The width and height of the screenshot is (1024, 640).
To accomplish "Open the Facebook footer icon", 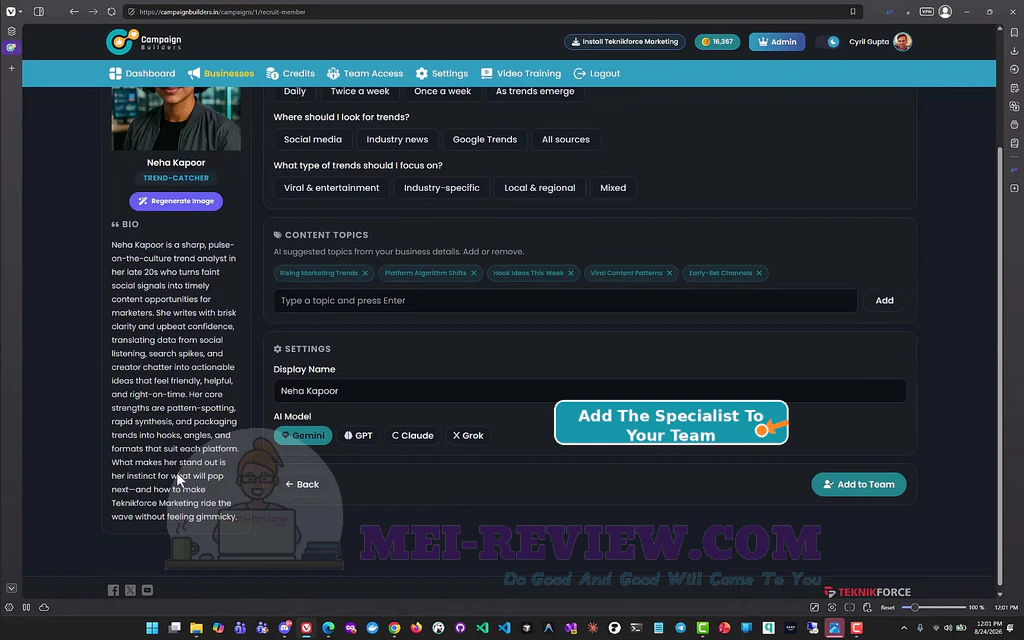I will [113, 590].
